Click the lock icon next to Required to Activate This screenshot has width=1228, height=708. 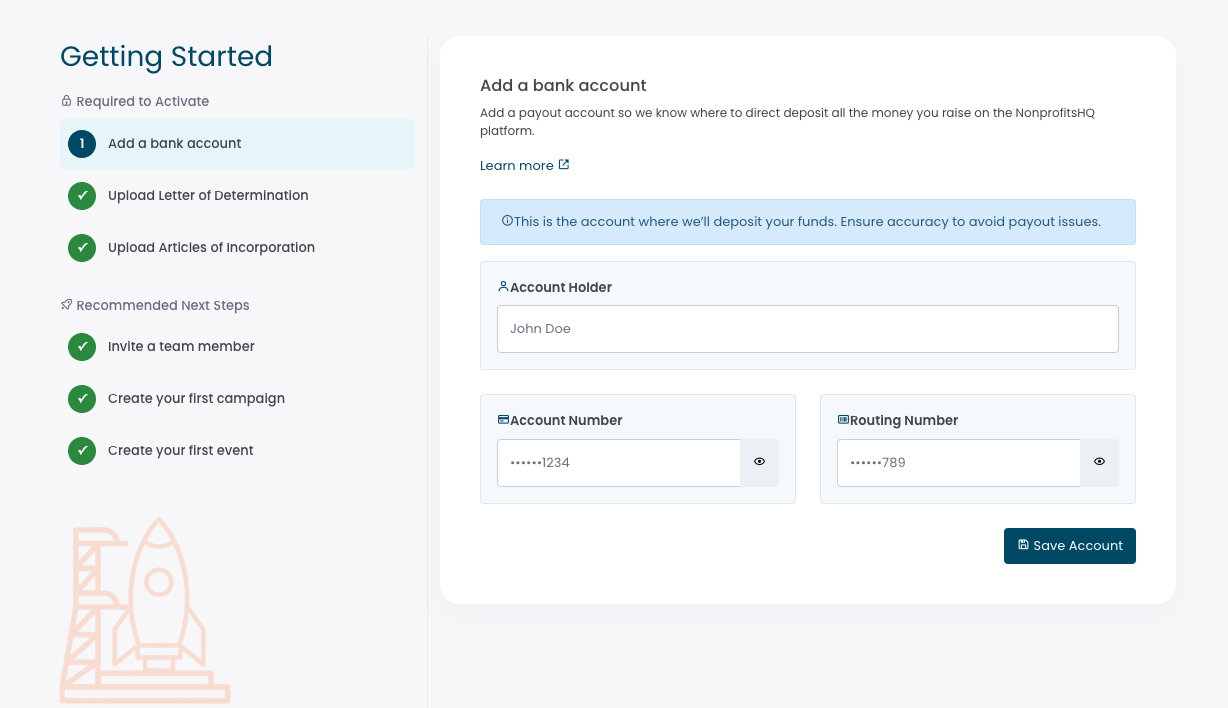(x=66, y=100)
